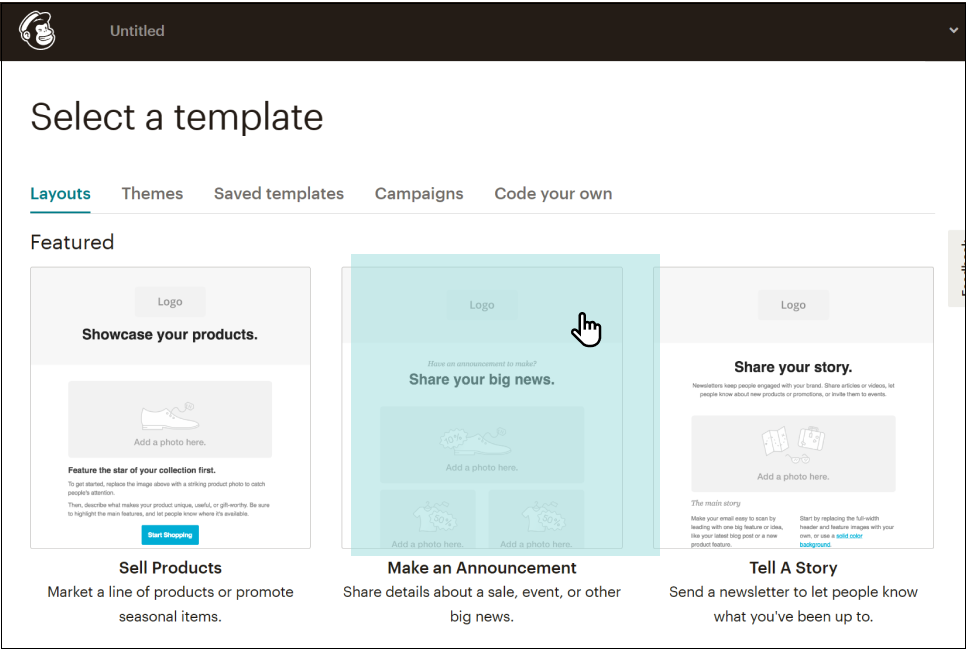This screenshot has width=966, height=649.
Task: Switch to the Layouts tab
Action: pos(60,194)
